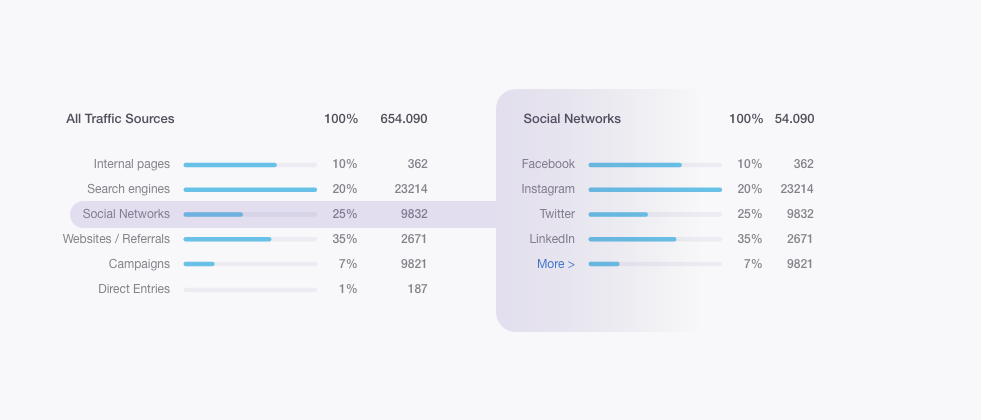Screen dimensions: 981x420
Task: Click the Instagram progress bar
Action: 655,189
